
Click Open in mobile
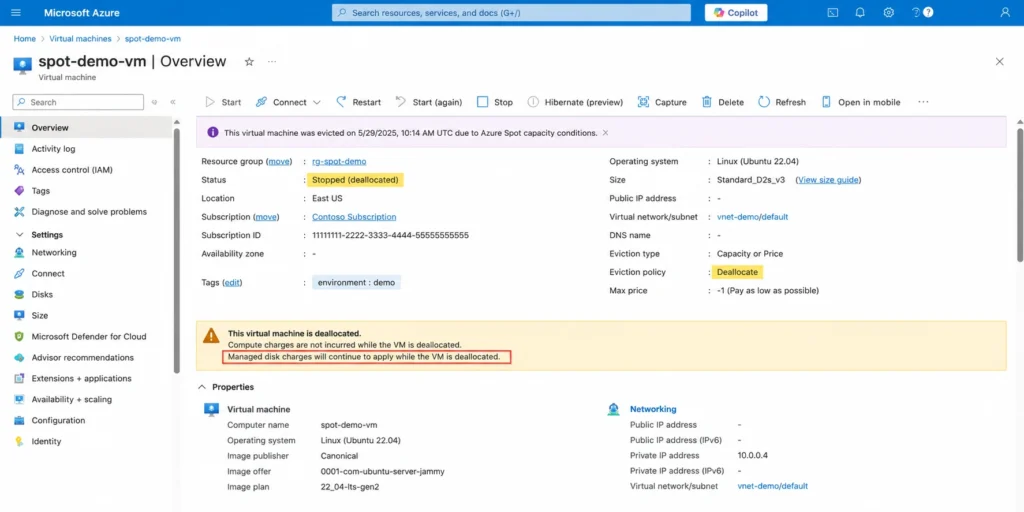861,102
